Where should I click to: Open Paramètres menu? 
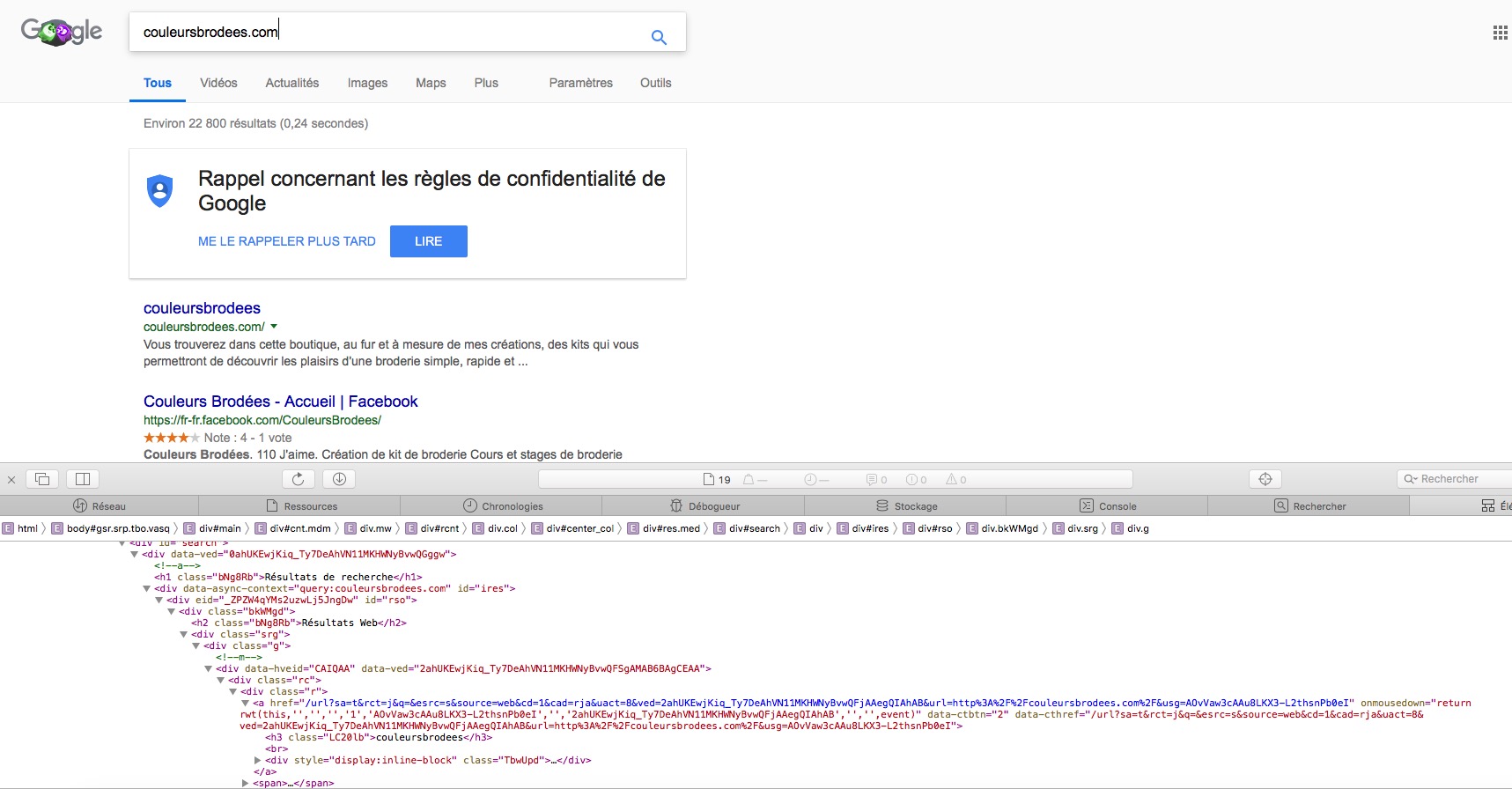tap(580, 83)
